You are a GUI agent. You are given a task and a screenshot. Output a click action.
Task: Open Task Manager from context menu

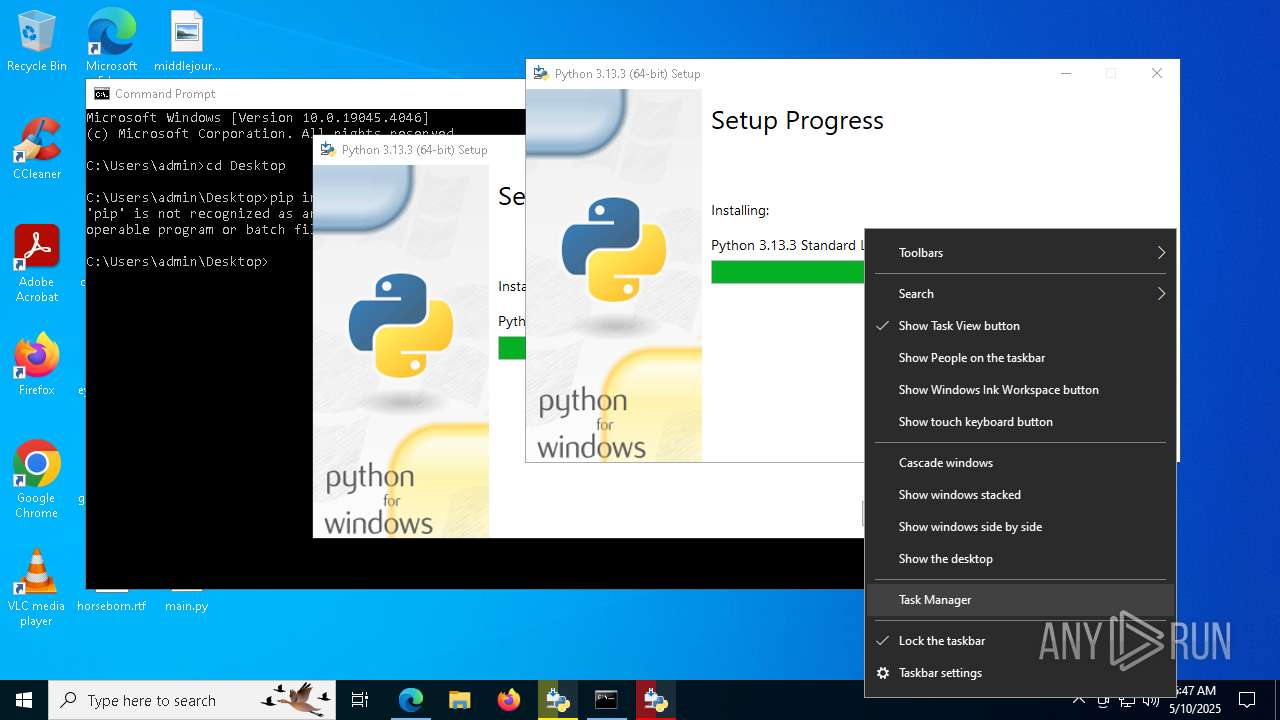click(1020, 600)
